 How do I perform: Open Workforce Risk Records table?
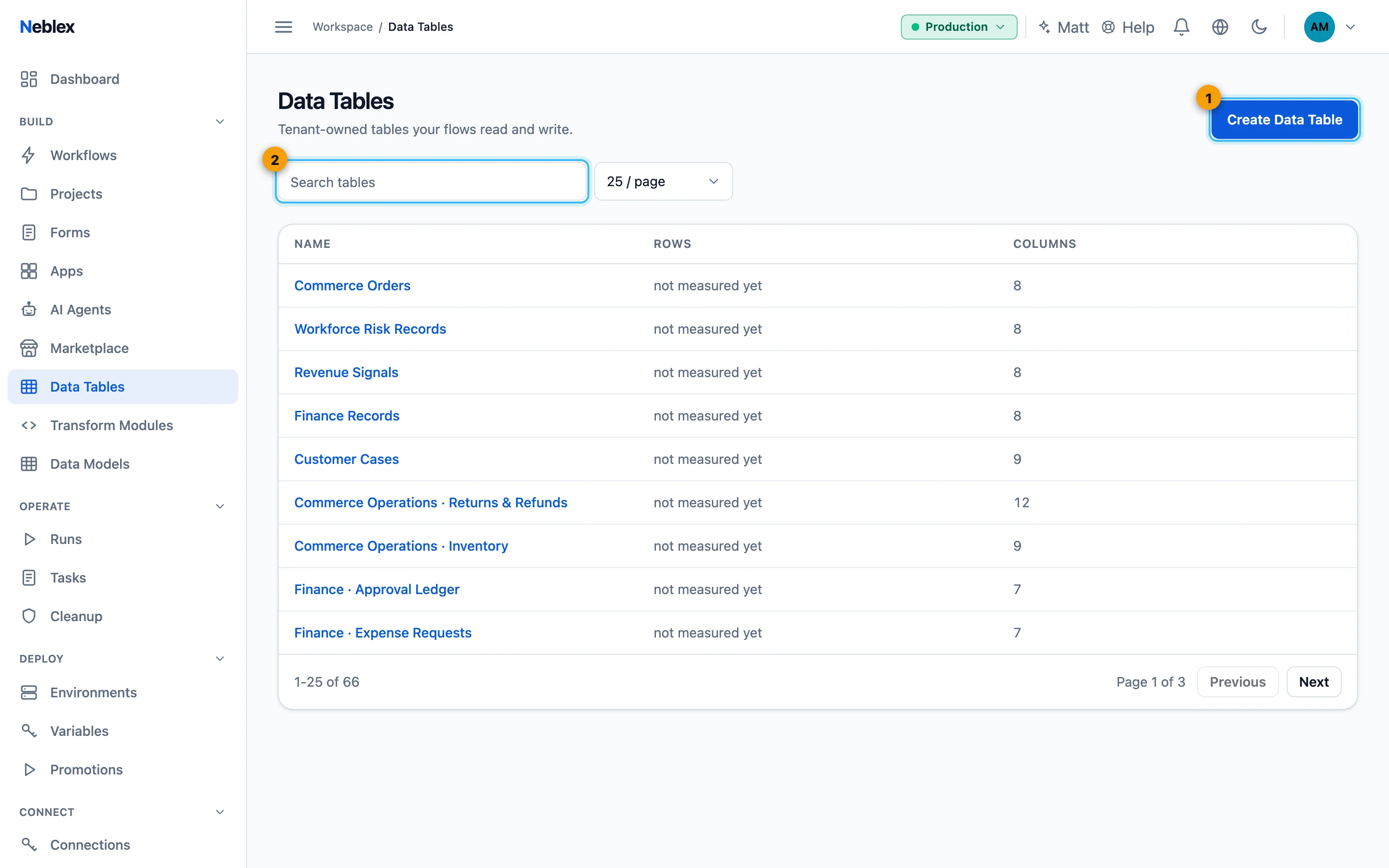click(x=369, y=329)
